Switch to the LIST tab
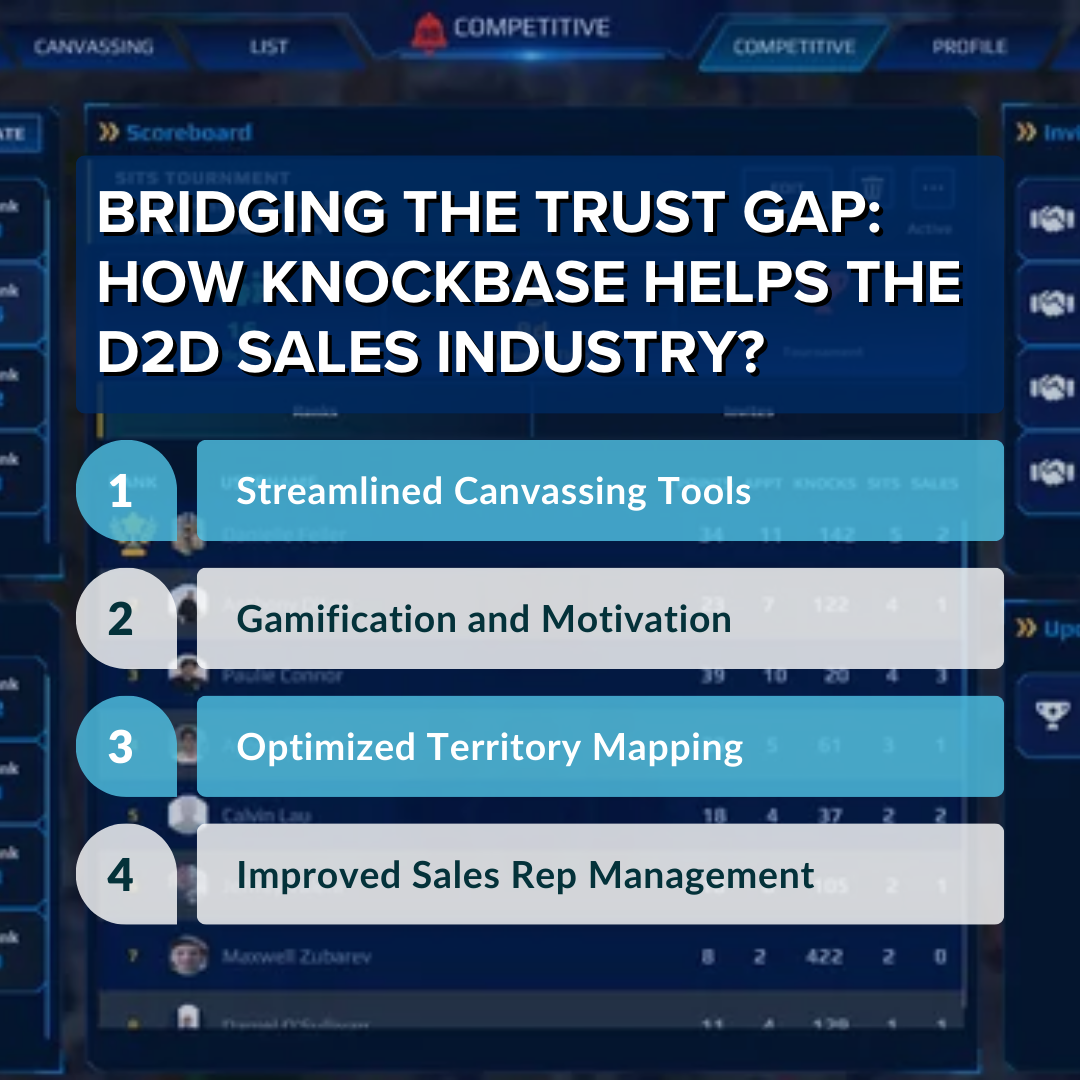This screenshot has height=1080, width=1080. click(x=269, y=47)
